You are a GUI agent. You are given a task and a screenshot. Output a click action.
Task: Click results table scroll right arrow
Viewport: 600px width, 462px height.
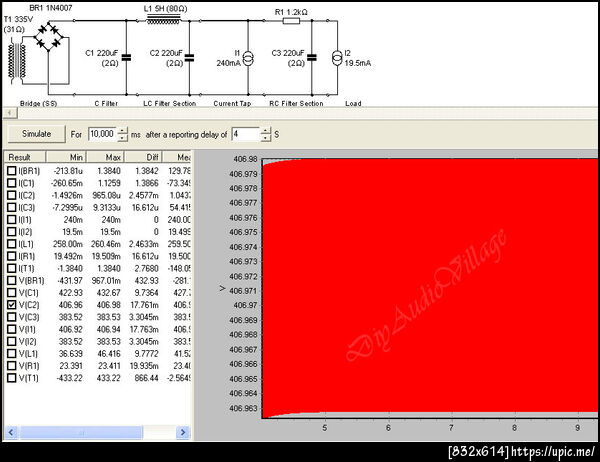point(183,433)
